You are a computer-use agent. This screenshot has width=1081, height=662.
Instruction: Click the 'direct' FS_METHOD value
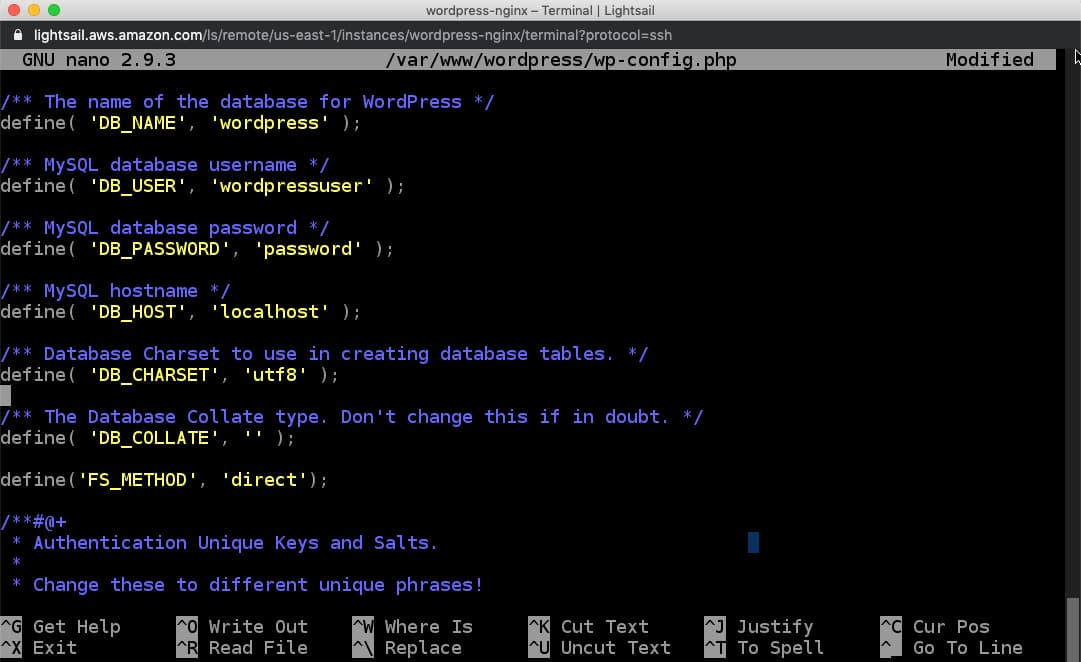(x=264, y=479)
